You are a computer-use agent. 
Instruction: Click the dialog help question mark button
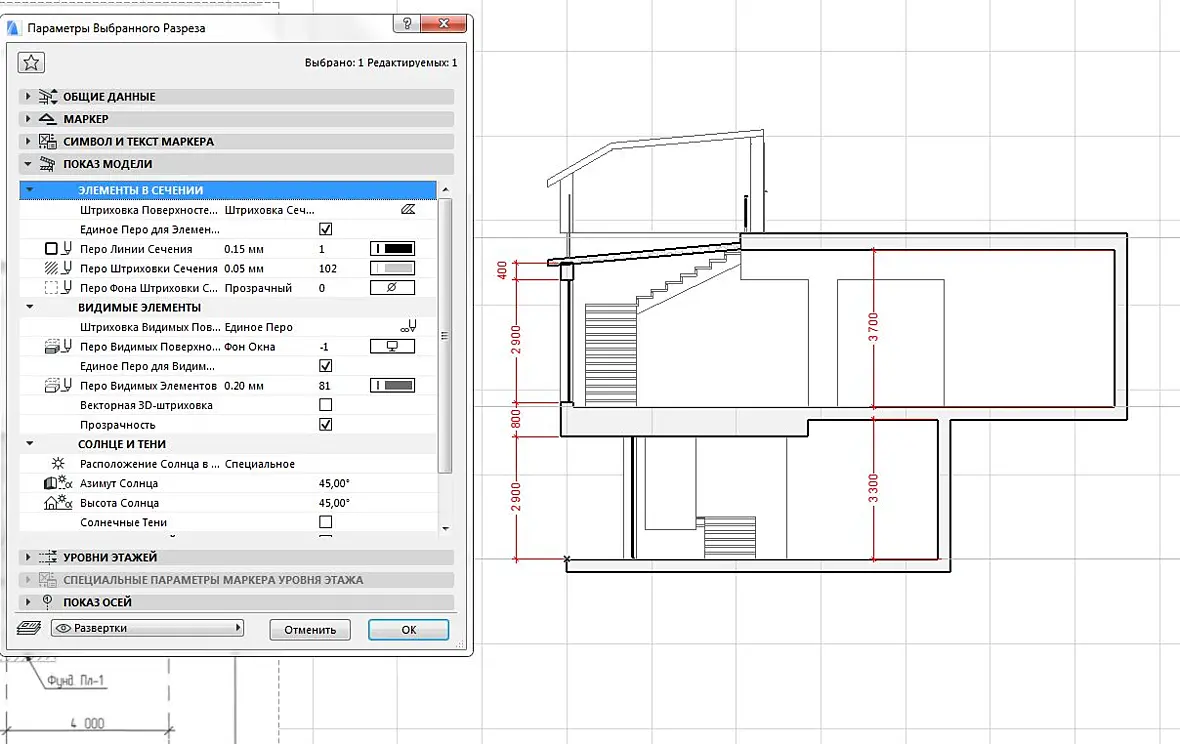pos(406,23)
